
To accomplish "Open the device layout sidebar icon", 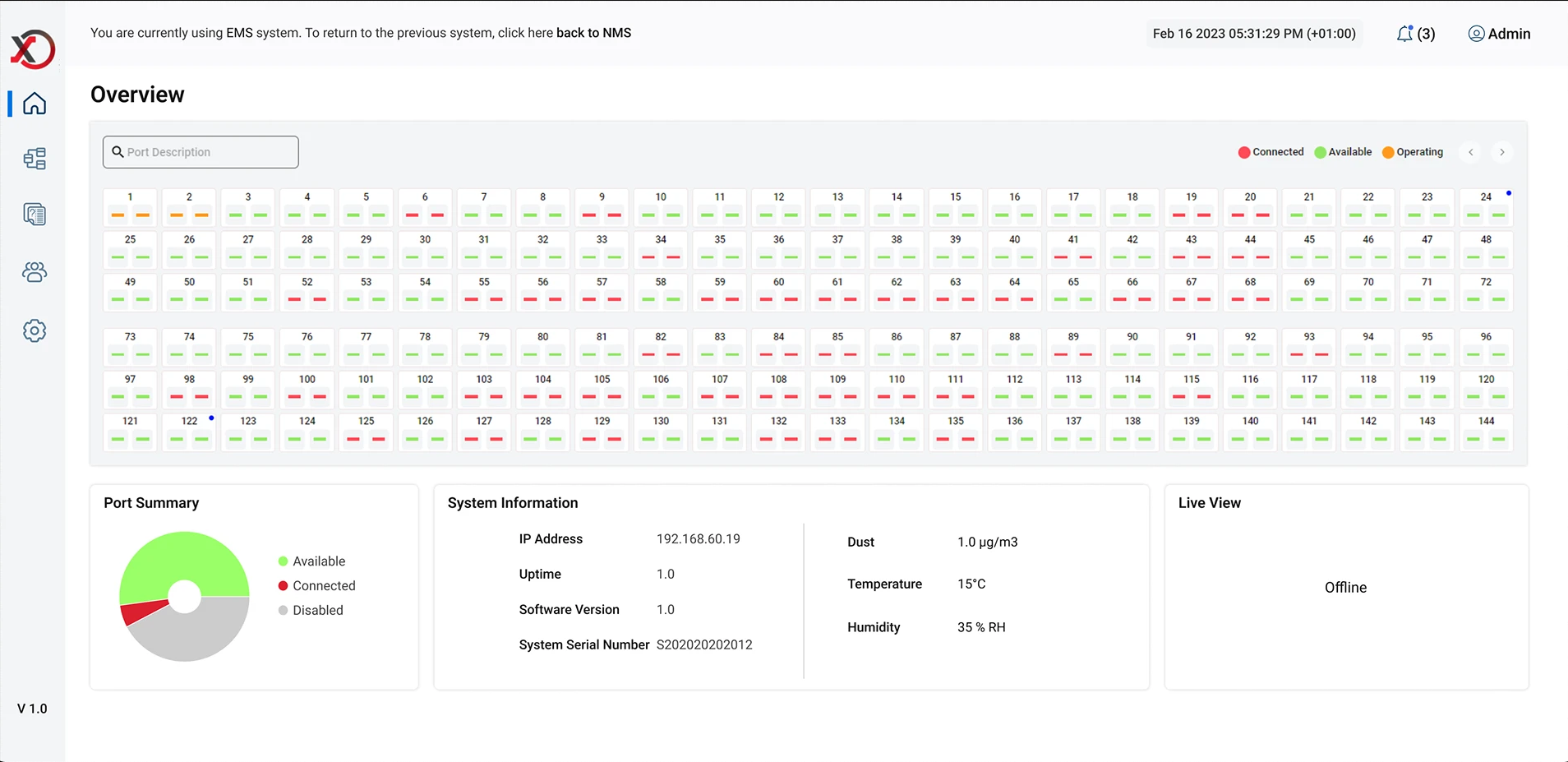I will click(x=35, y=159).
